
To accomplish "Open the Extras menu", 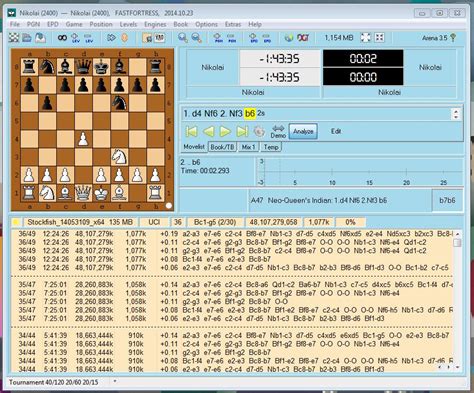I will click(x=233, y=24).
